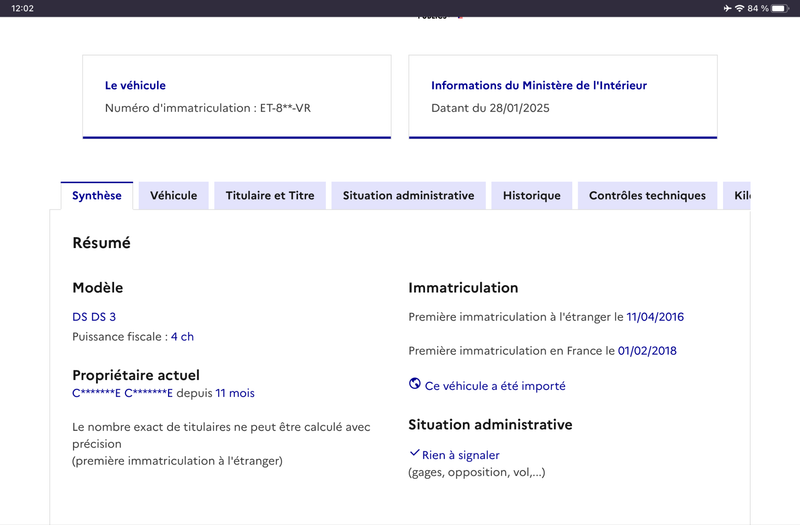
Task: Click 'Le nombre exact de titulaires' note
Action: coord(221,435)
